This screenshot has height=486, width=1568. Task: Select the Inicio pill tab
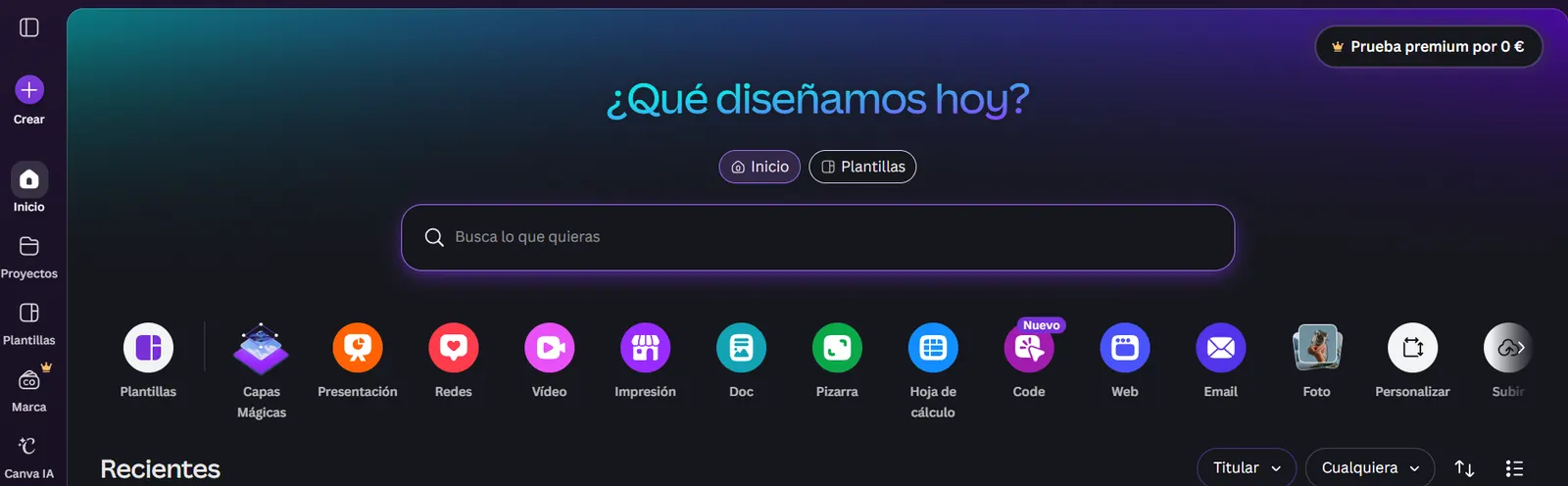(x=759, y=167)
